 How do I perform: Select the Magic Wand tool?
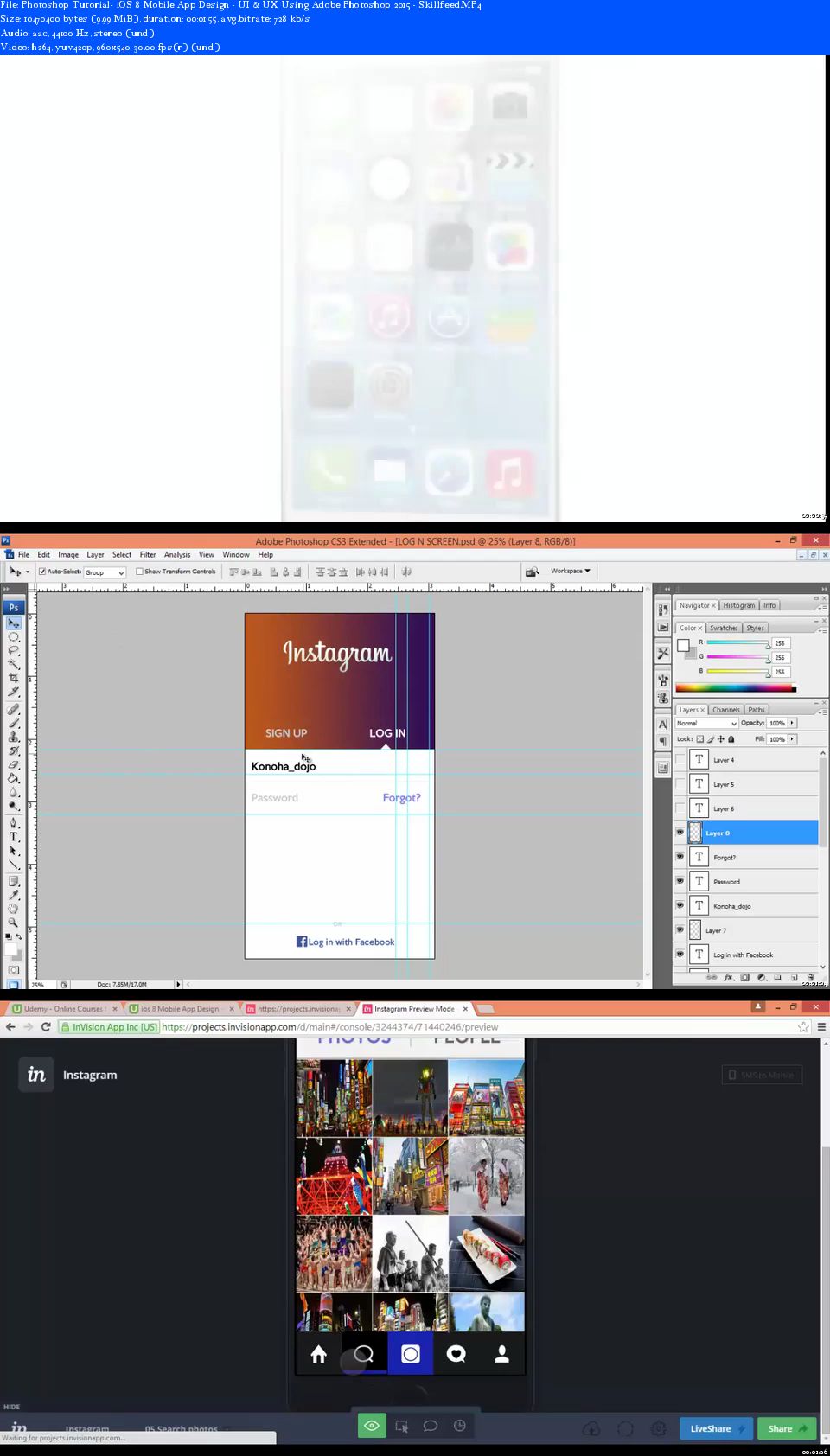[x=14, y=665]
